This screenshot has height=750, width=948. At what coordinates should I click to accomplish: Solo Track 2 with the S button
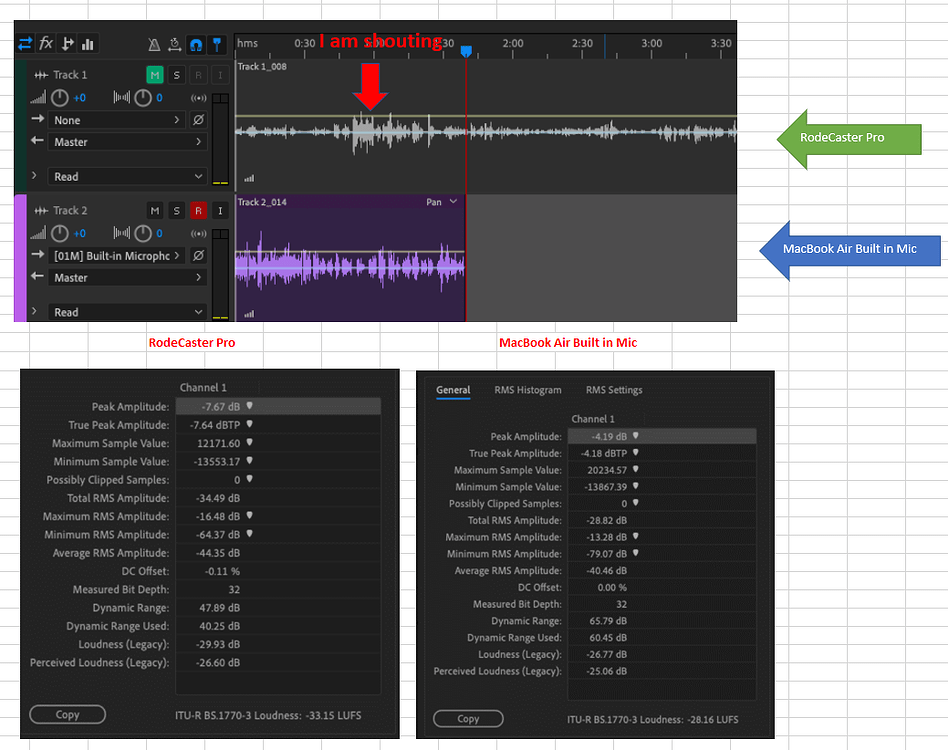coord(177,210)
